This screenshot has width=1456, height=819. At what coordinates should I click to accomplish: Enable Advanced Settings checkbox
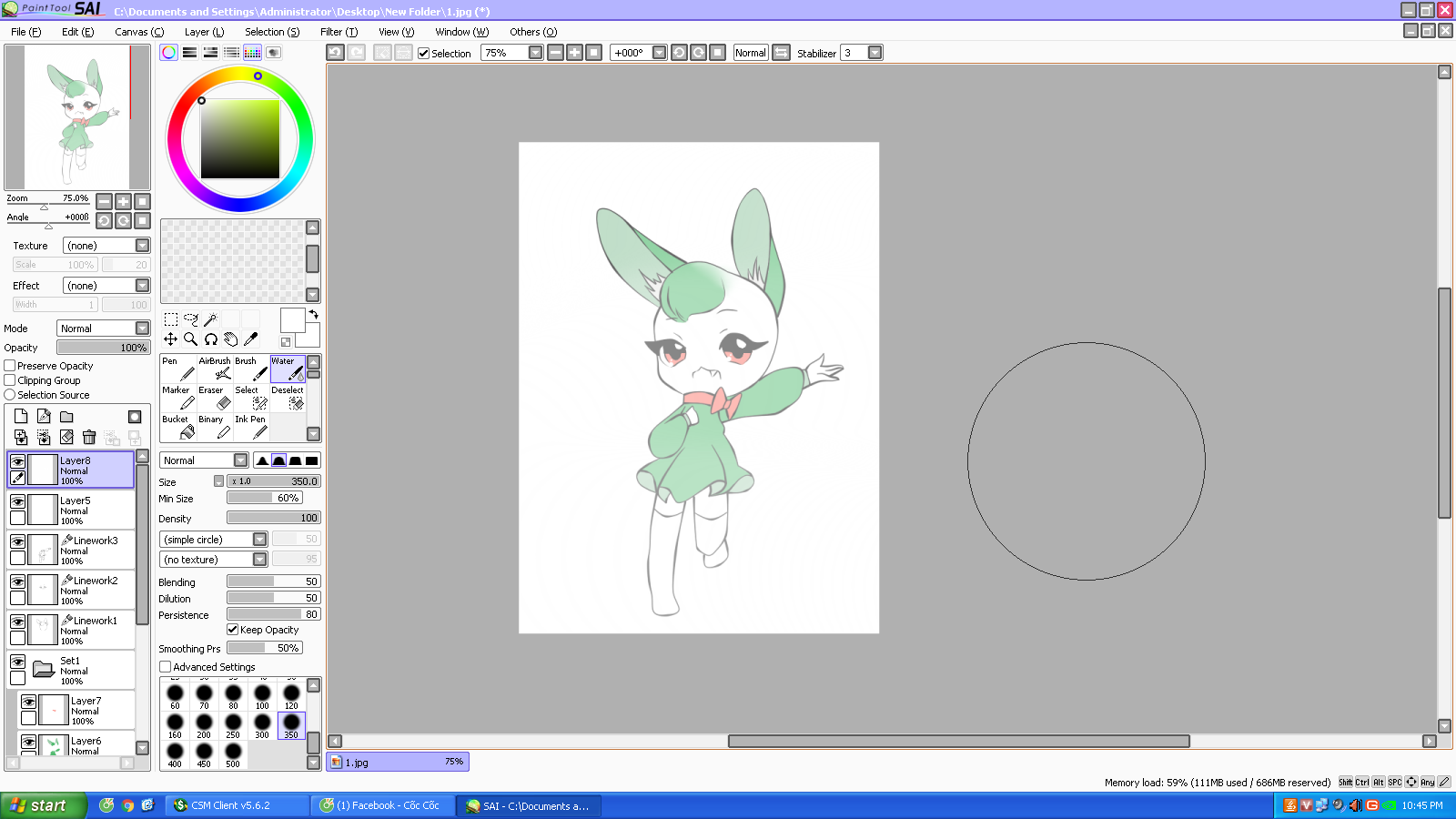point(166,667)
